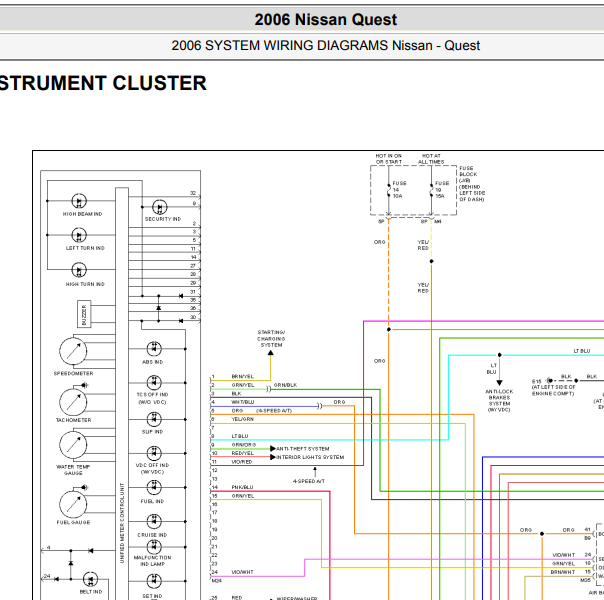The width and height of the screenshot is (604, 600).
Task: Click the '(4-SPEED A/T)' note at pin 5
Action: pyautogui.click(x=274, y=411)
